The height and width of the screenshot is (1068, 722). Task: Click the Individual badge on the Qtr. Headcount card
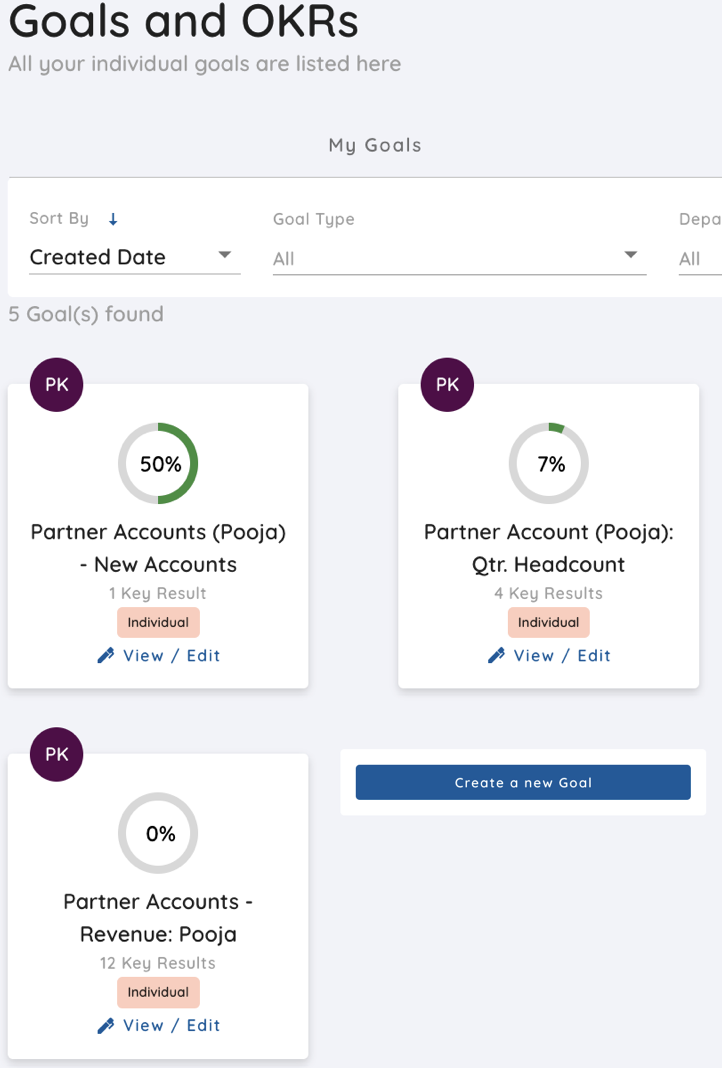pyautogui.click(x=549, y=622)
